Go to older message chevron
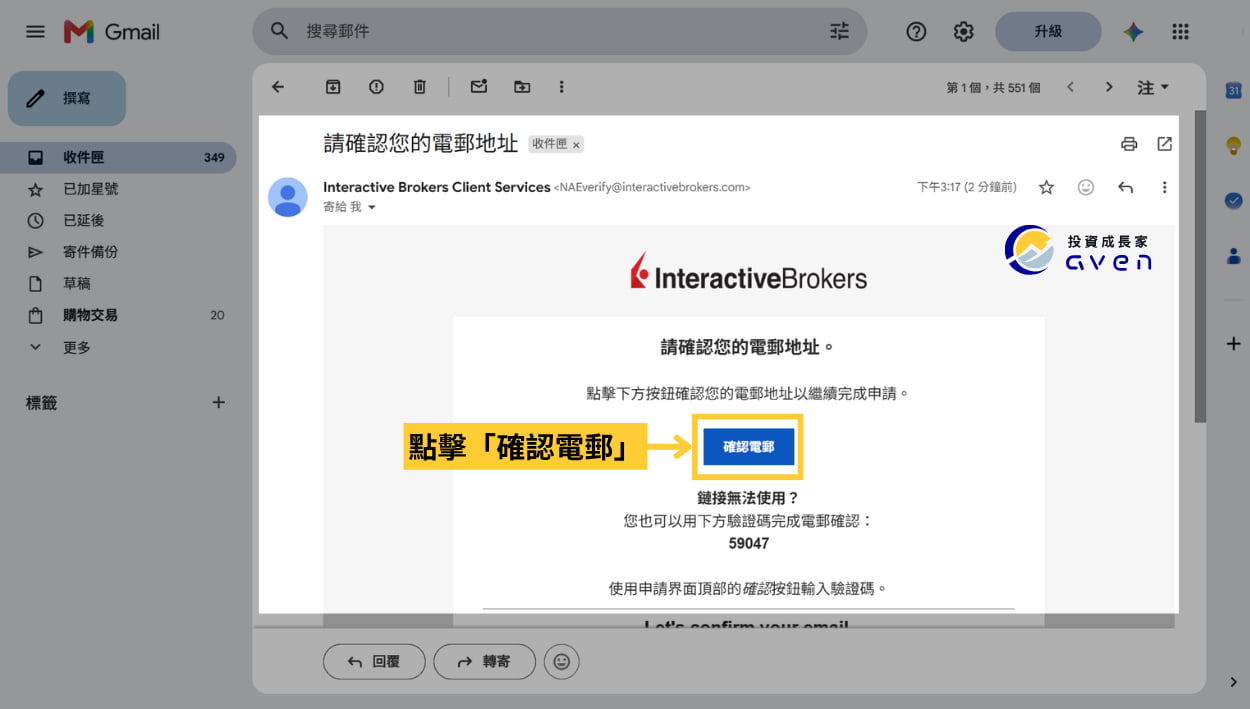The image size is (1250, 709). (1108, 87)
